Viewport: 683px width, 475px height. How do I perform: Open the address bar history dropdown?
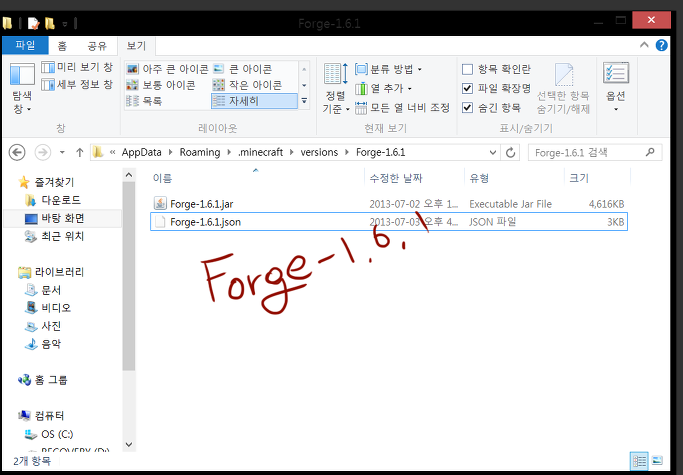[493, 153]
